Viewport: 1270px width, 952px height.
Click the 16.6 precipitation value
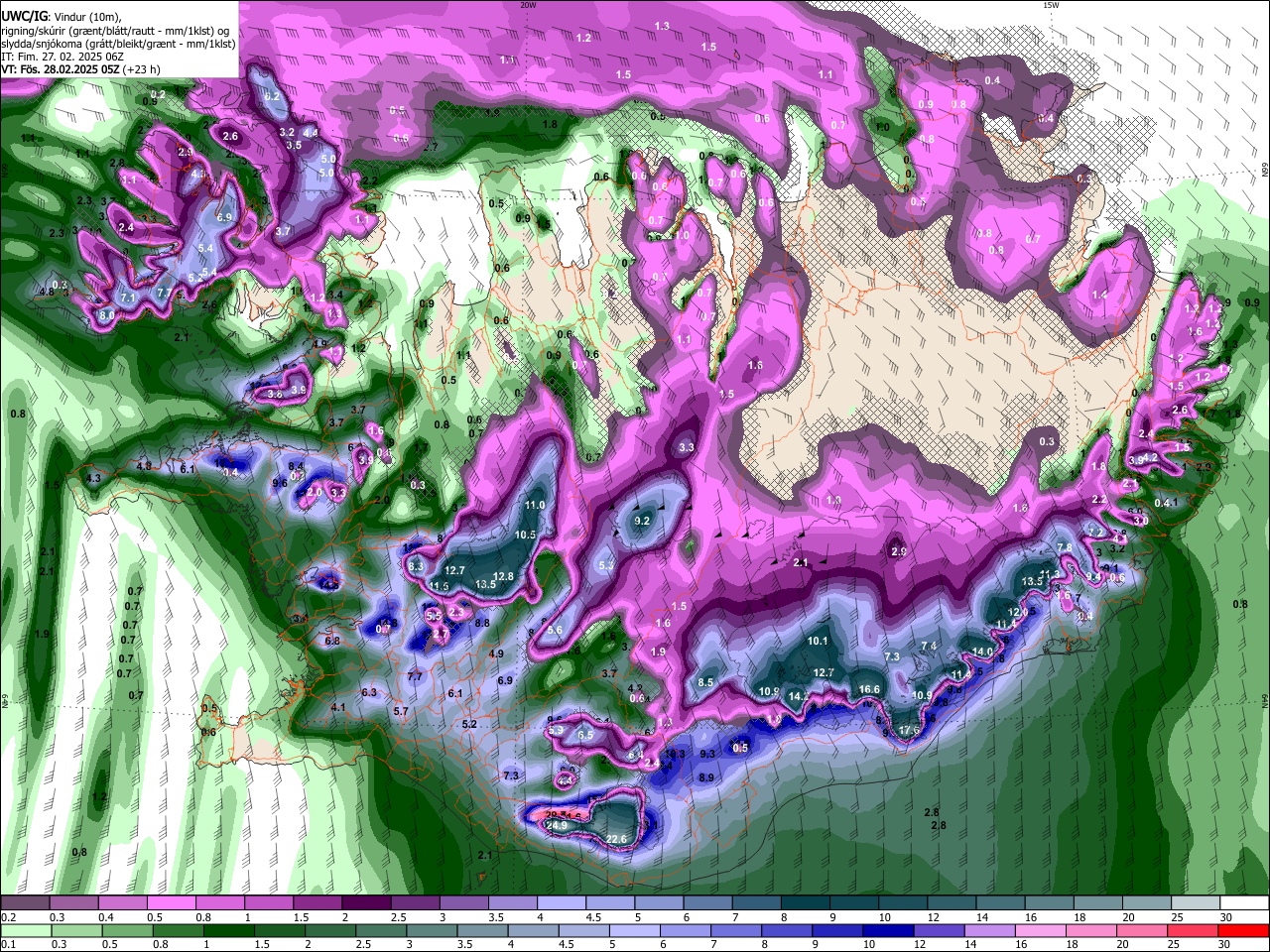tap(869, 689)
